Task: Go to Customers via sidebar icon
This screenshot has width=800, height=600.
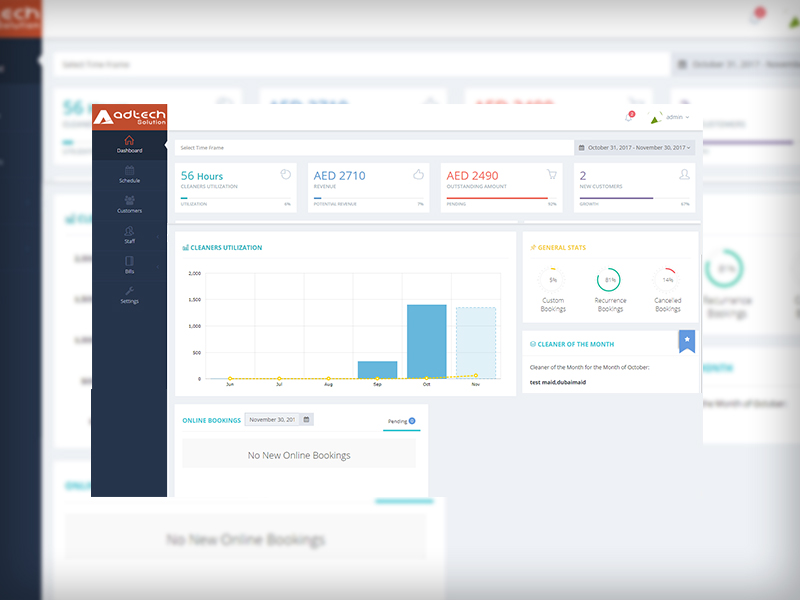Action: [129, 200]
